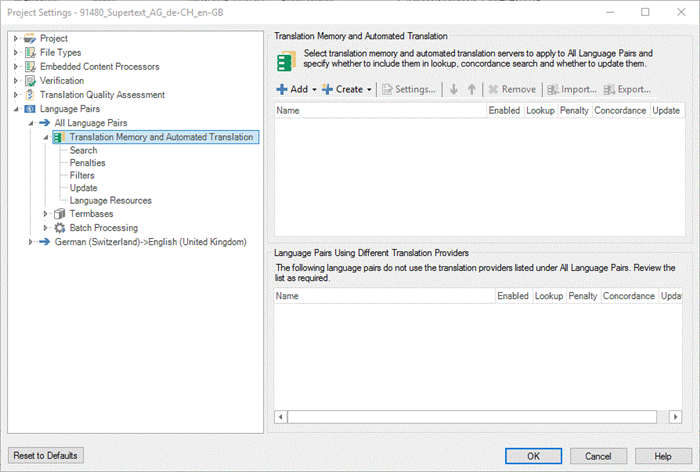This screenshot has height=472, width=700.
Task: Select Language Resources in the tree
Action: tap(110, 200)
